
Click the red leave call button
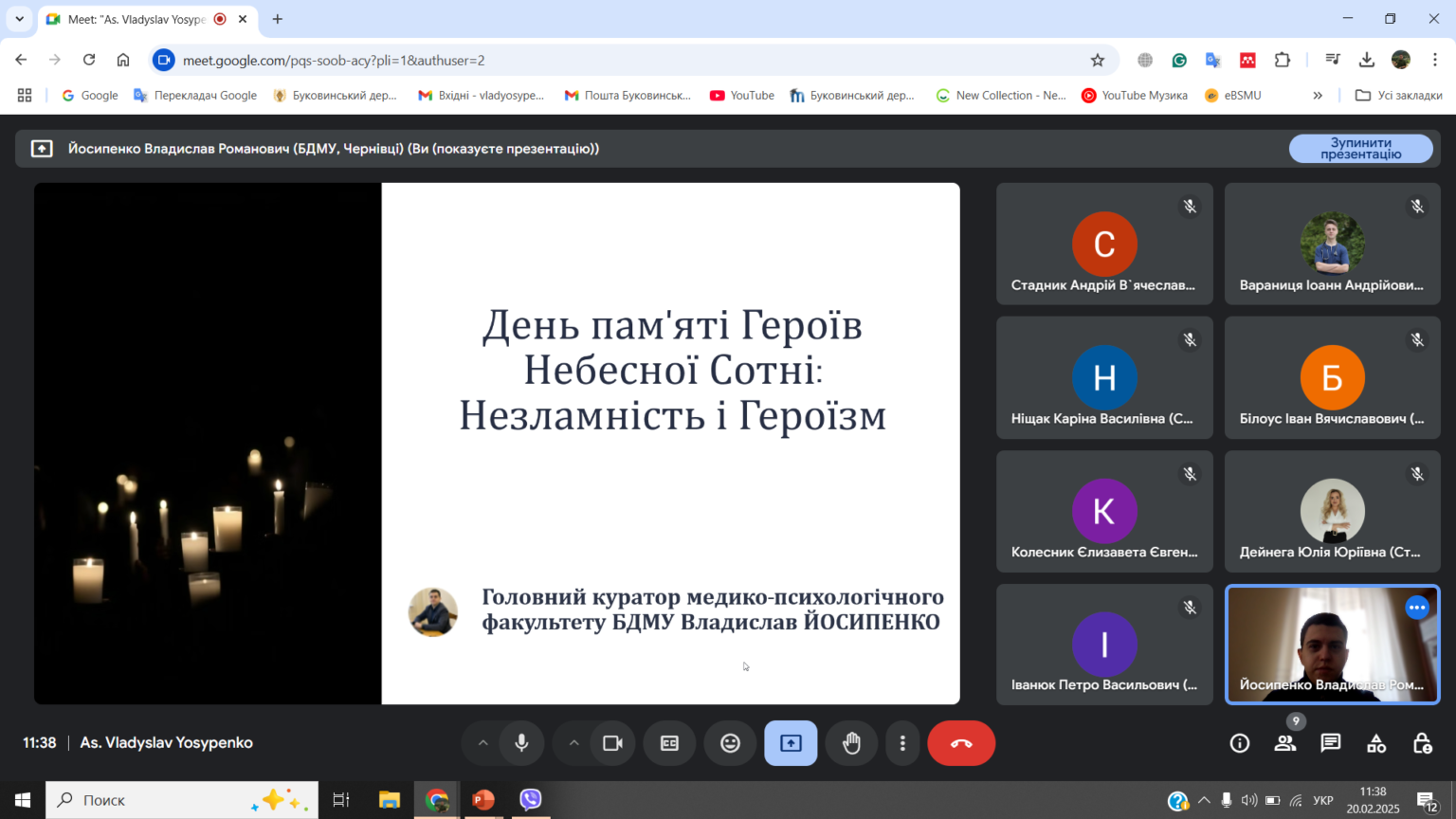point(961,743)
